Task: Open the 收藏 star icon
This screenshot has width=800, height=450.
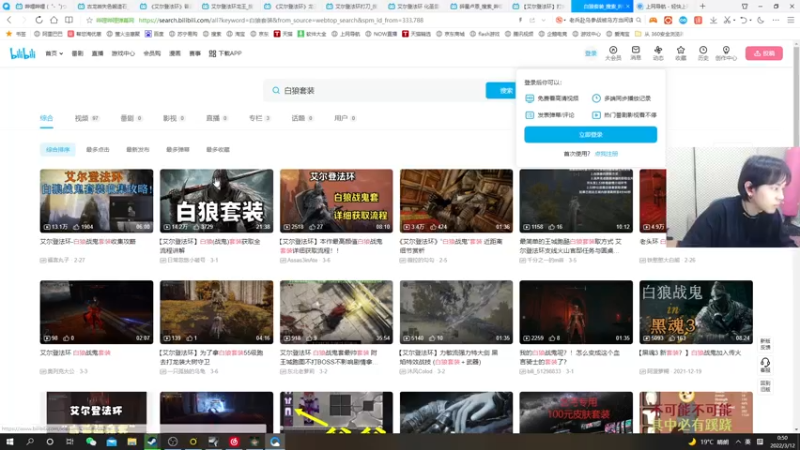Action: pyautogui.click(x=681, y=53)
